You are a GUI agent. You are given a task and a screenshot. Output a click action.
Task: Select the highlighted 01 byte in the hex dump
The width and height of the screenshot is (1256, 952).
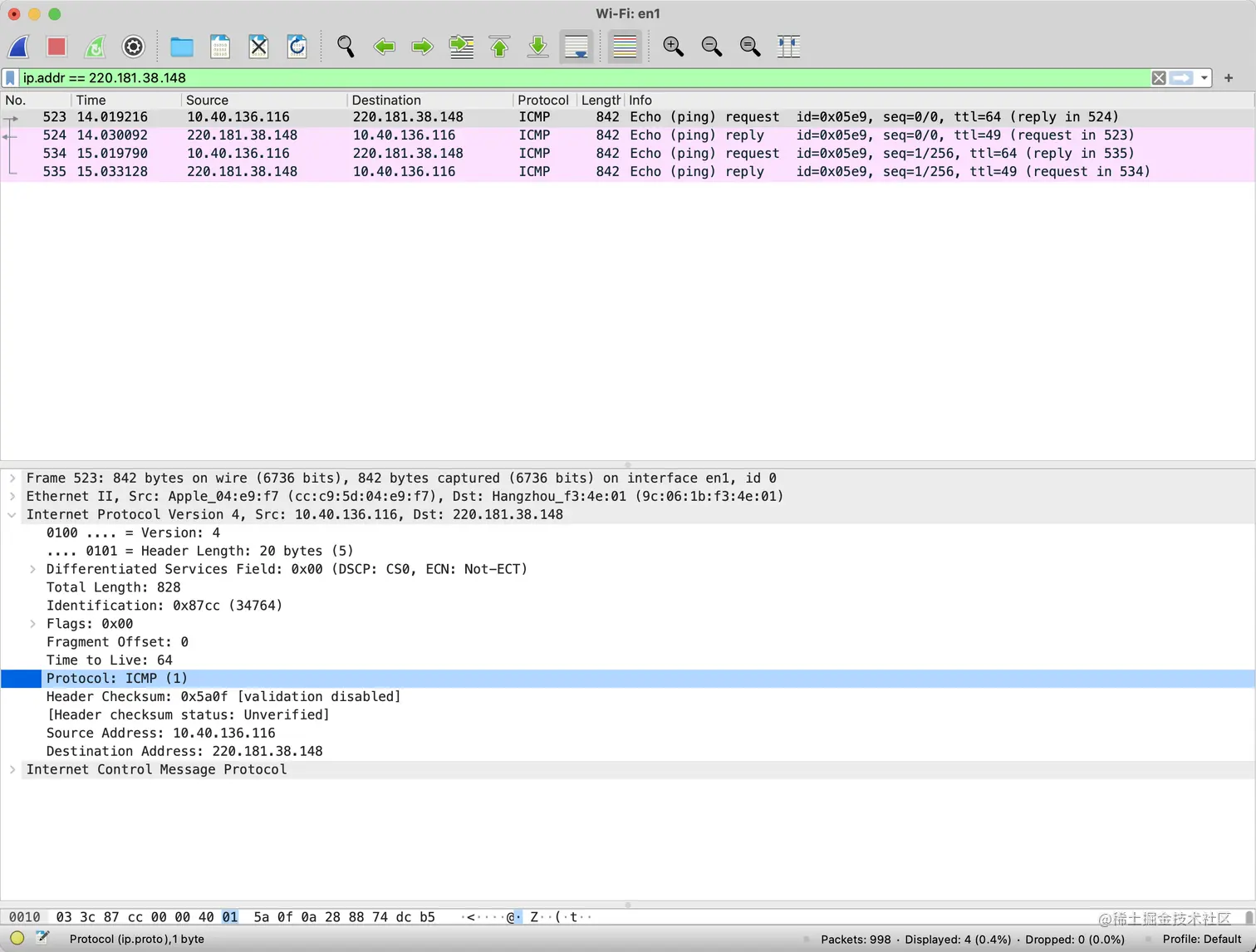(230, 917)
